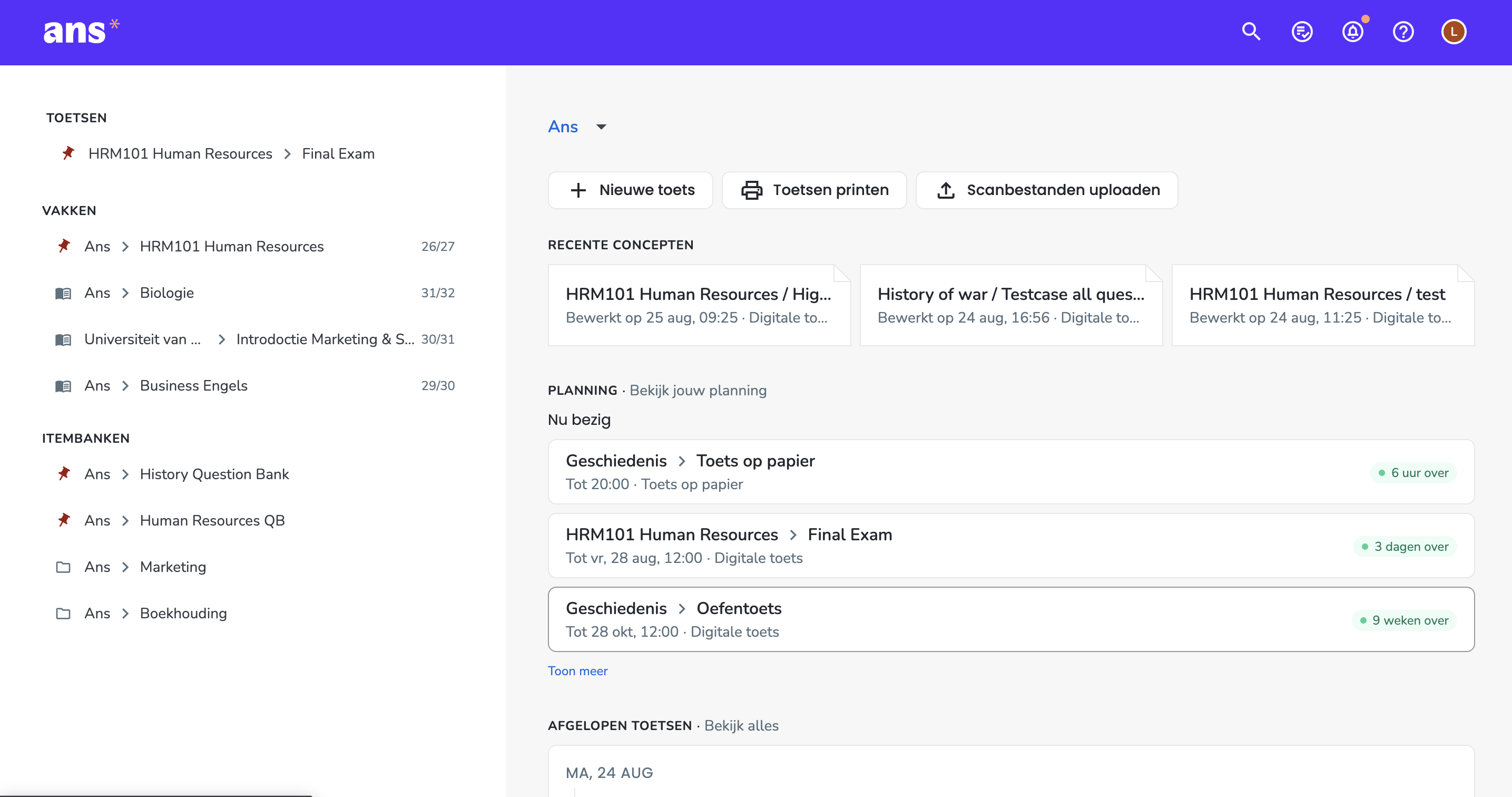Open the Biologie course
Screen dimensions: 1512x797
(166, 293)
